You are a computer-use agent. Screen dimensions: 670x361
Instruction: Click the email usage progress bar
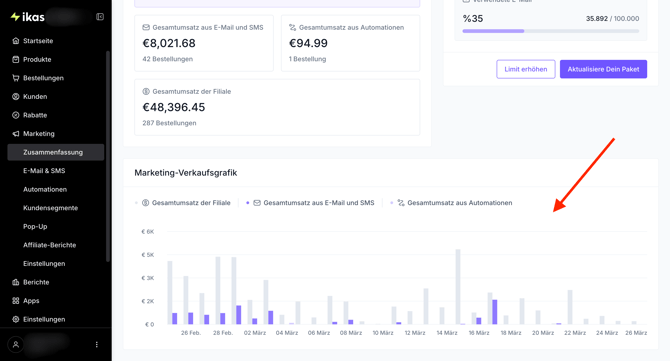pyautogui.click(x=551, y=31)
